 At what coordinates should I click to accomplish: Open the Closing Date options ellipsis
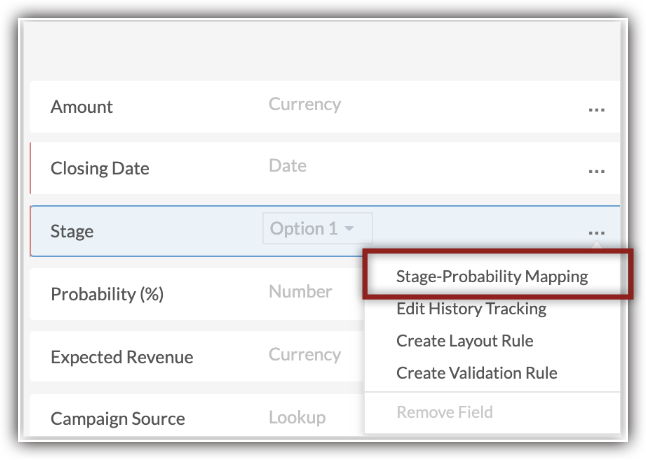pyautogui.click(x=597, y=170)
